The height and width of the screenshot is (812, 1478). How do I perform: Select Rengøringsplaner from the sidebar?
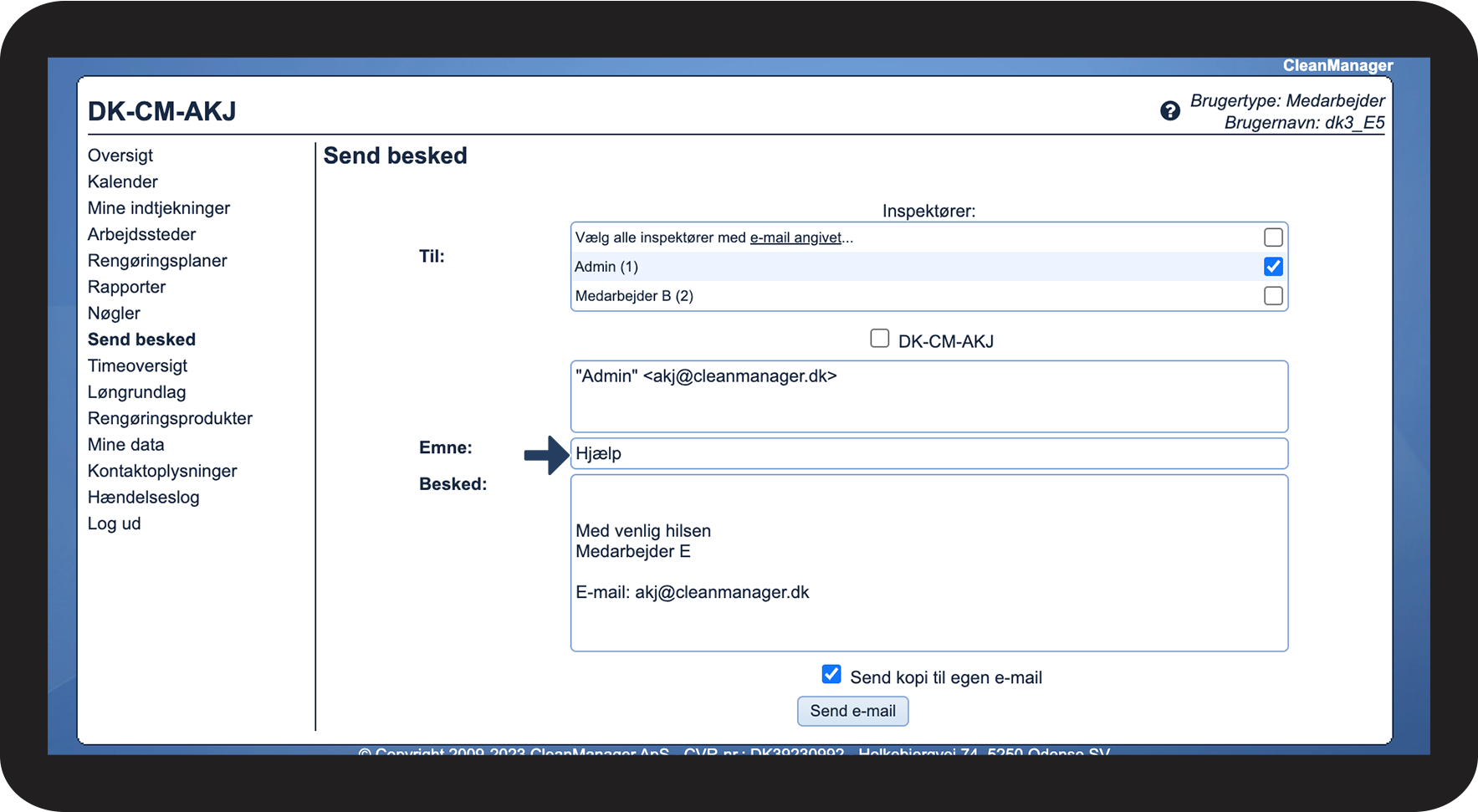coord(157,261)
